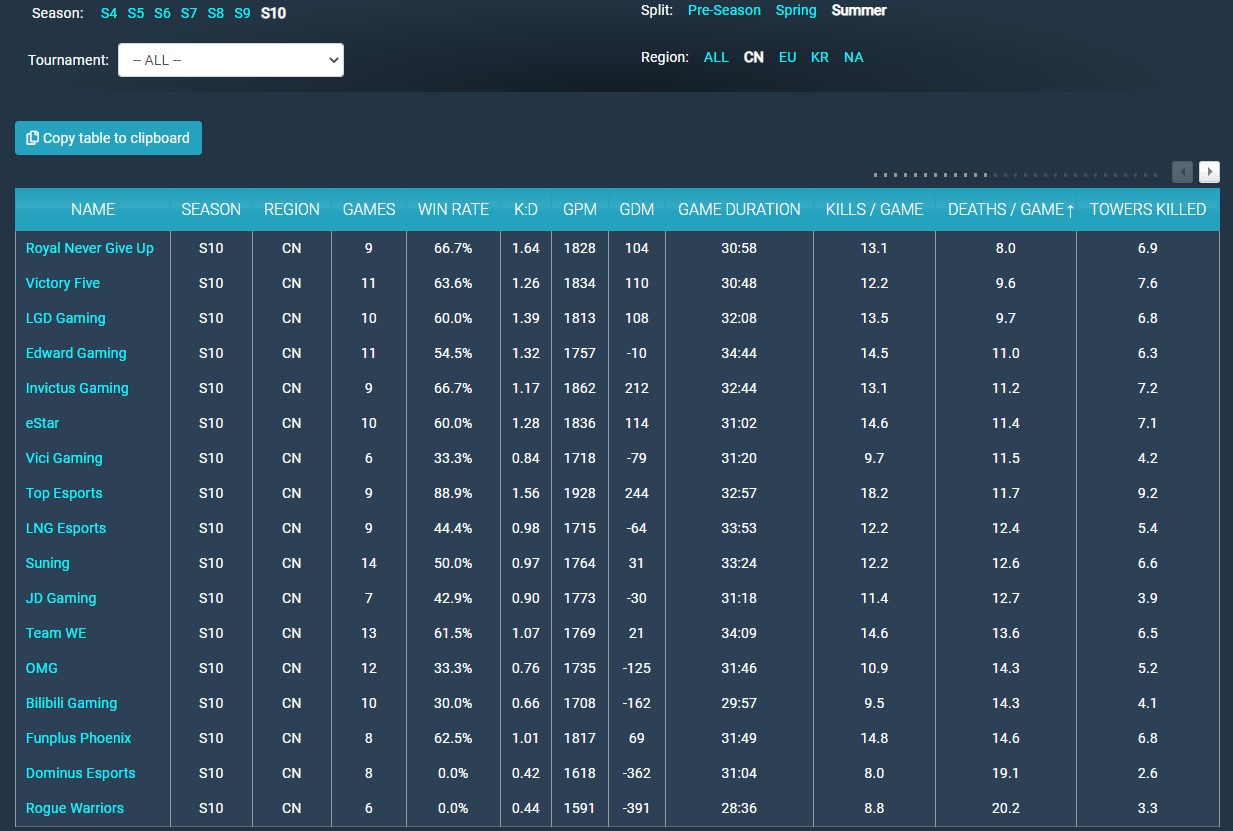The width and height of the screenshot is (1233, 831).
Task: Filter region to ALL
Action: (716, 57)
